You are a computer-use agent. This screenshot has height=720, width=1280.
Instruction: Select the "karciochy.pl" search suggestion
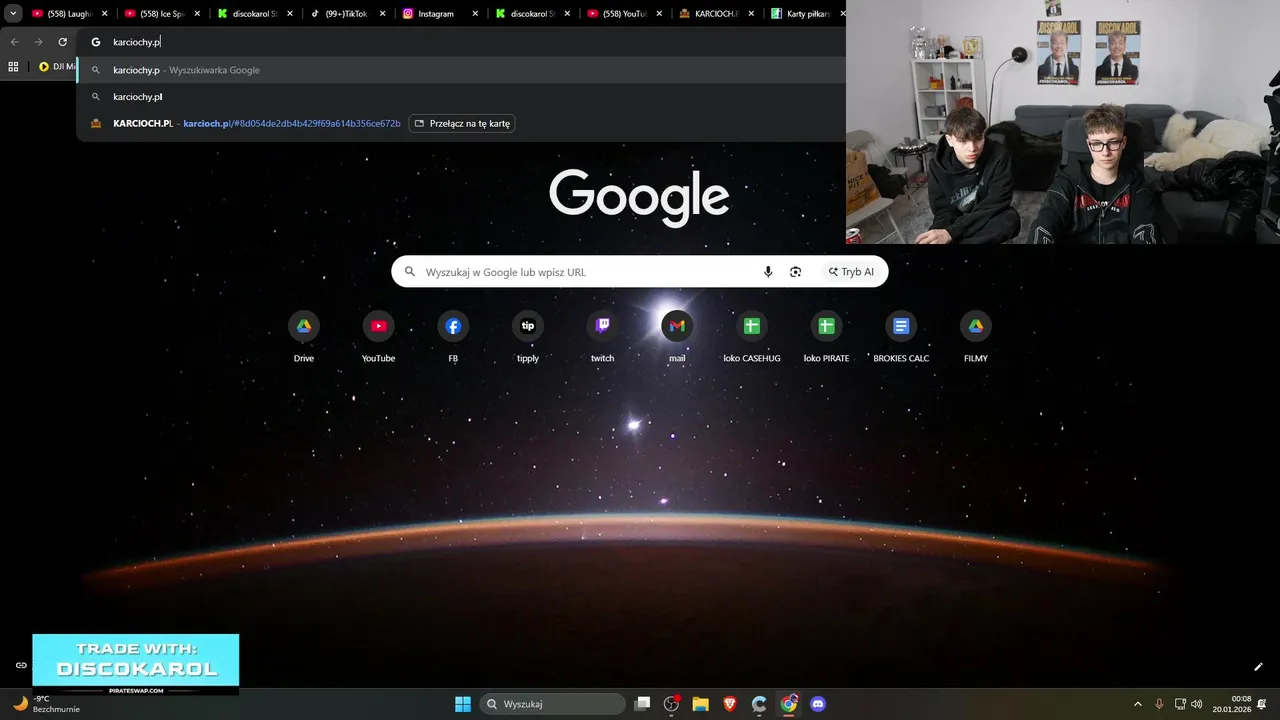461,97
